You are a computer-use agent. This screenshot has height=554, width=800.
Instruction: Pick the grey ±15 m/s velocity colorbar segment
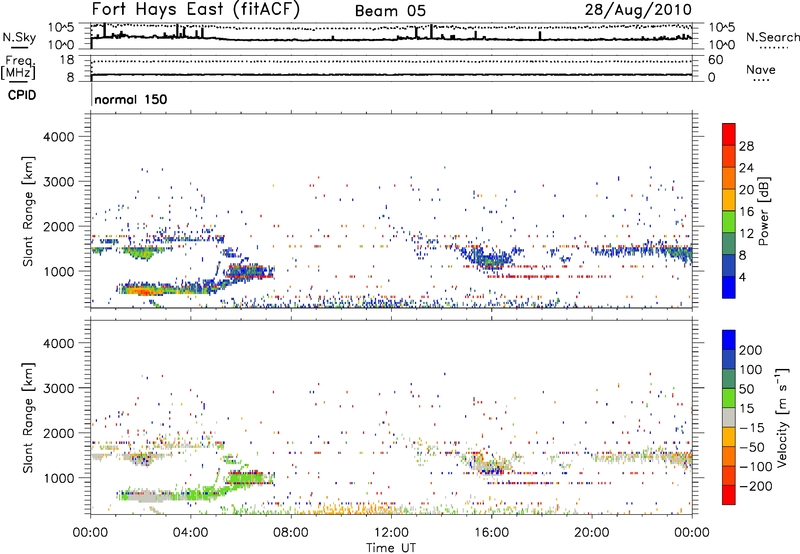pos(729,417)
